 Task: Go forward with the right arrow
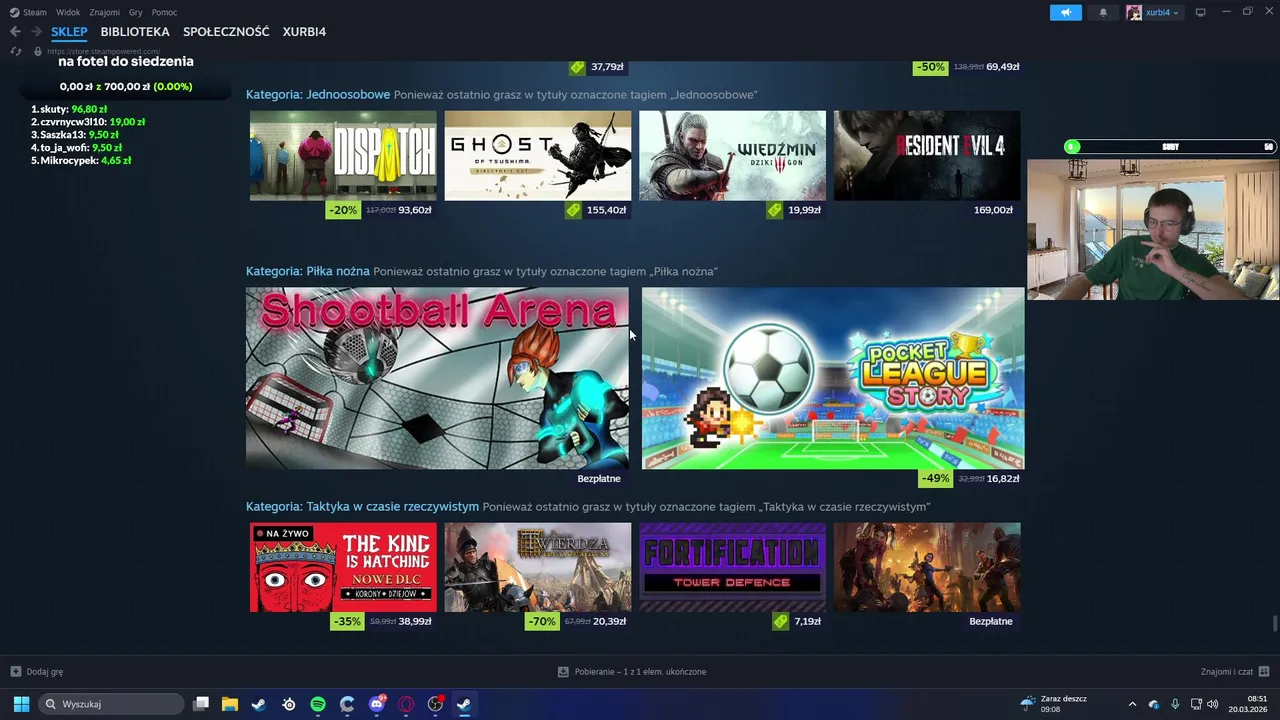pos(36,32)
